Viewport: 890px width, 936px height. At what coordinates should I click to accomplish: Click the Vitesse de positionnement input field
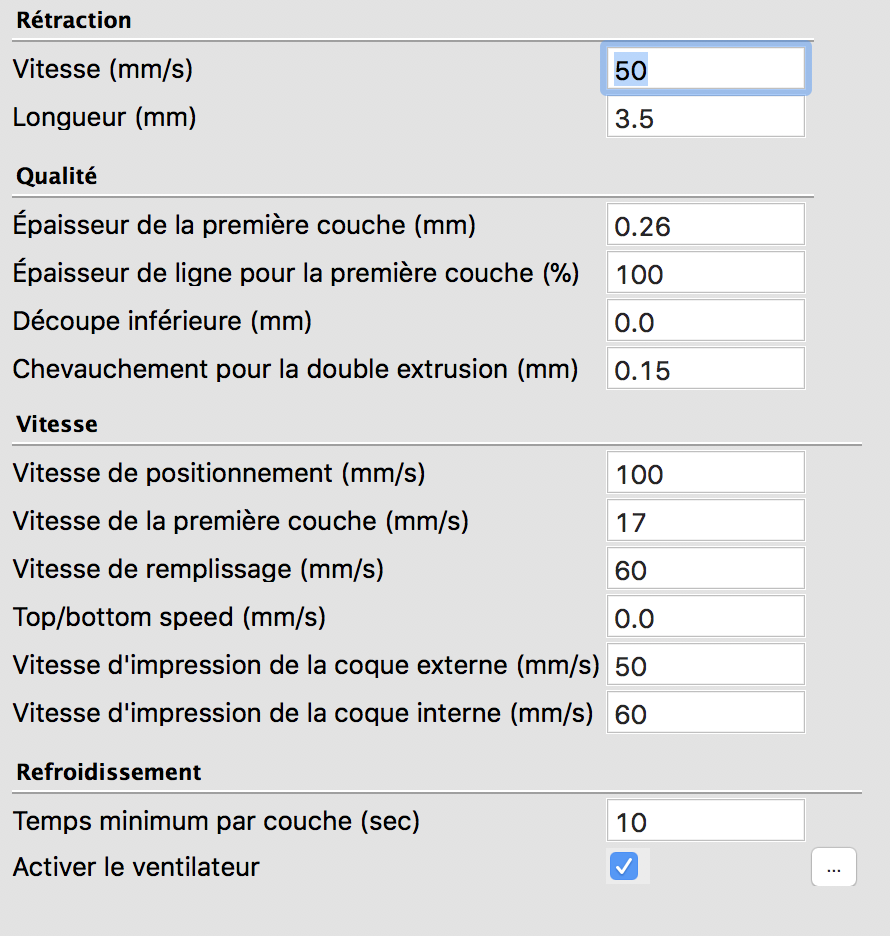(x=705, y=474)
